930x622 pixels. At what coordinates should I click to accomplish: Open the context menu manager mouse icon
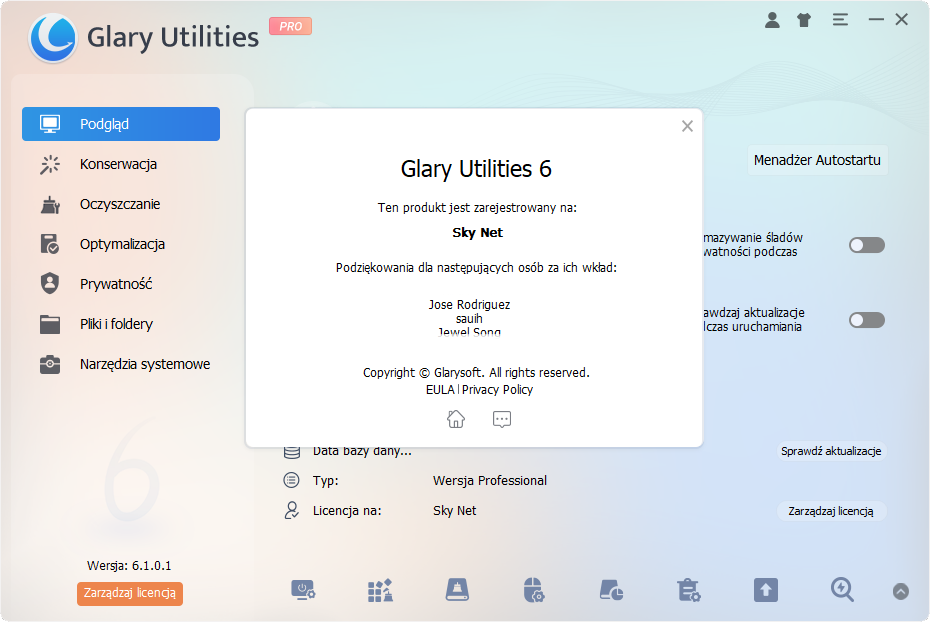click(534, 591)
